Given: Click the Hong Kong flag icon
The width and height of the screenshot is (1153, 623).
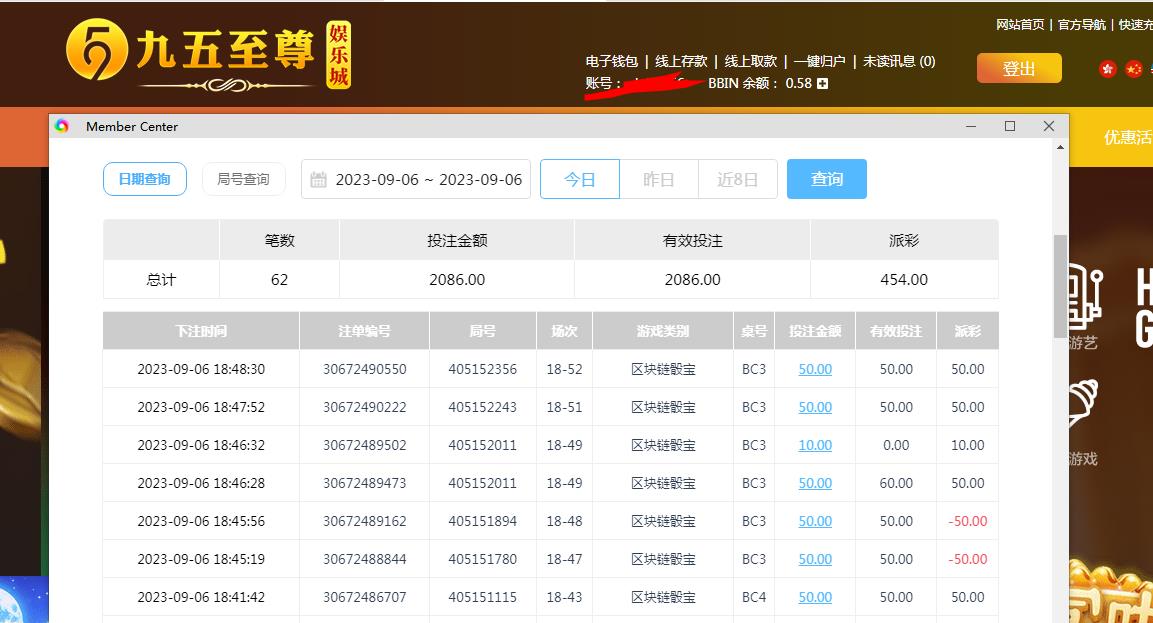Looking at the screenshot, I should pyautogui.click(x=1107, y=69).
